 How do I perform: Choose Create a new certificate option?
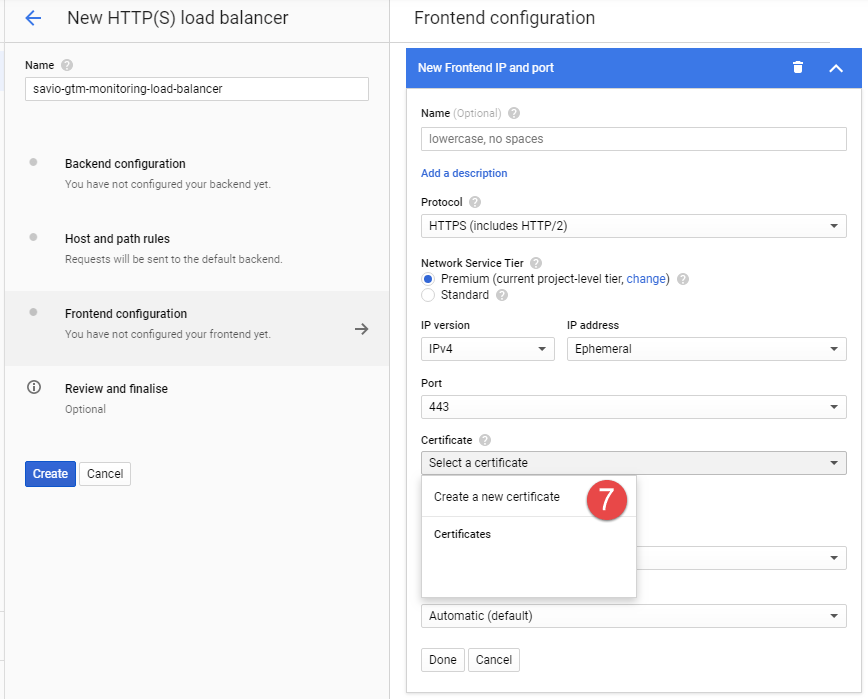[x=497, y=497]
